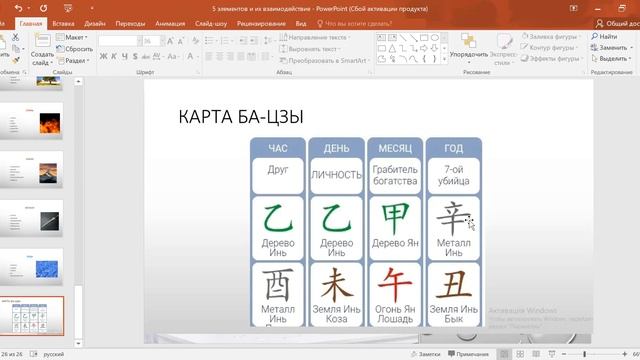Click Преобразовать в SmartArt button
640x360 pixels.
(324, 60)
